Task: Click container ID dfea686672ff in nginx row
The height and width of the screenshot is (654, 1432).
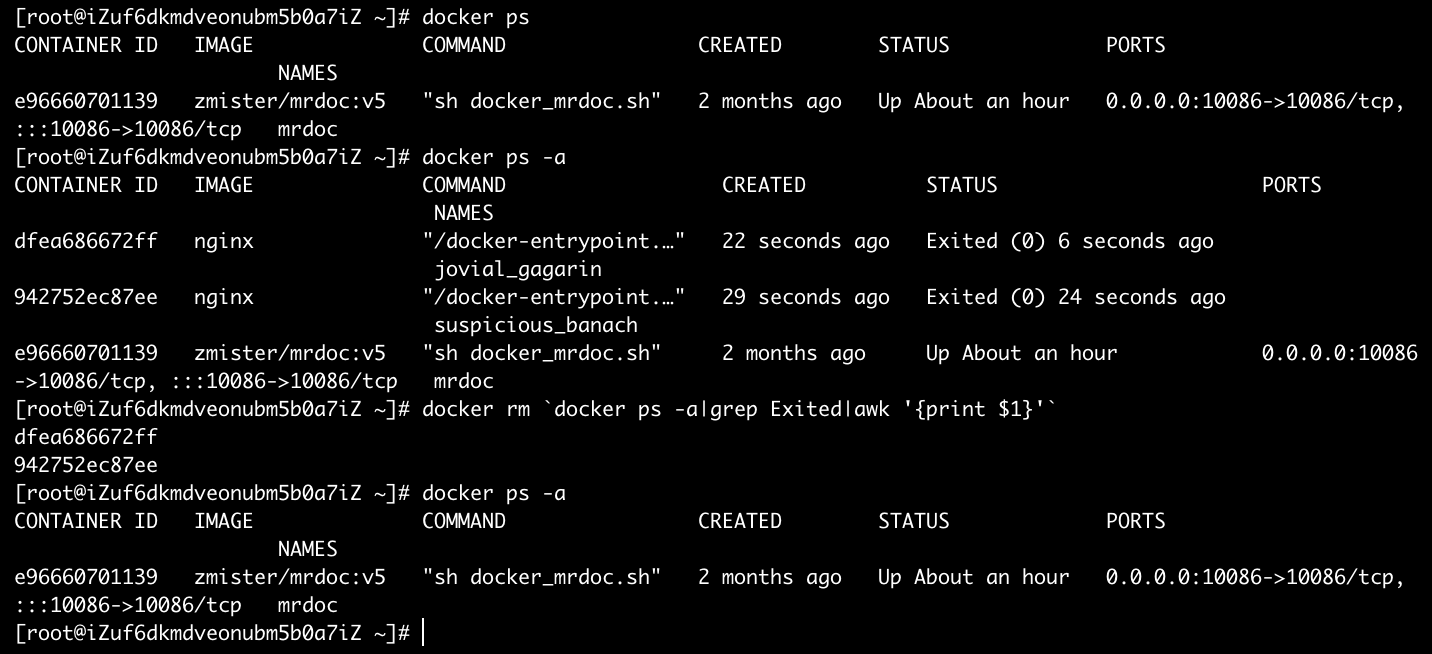Action: tap(86, 241)
